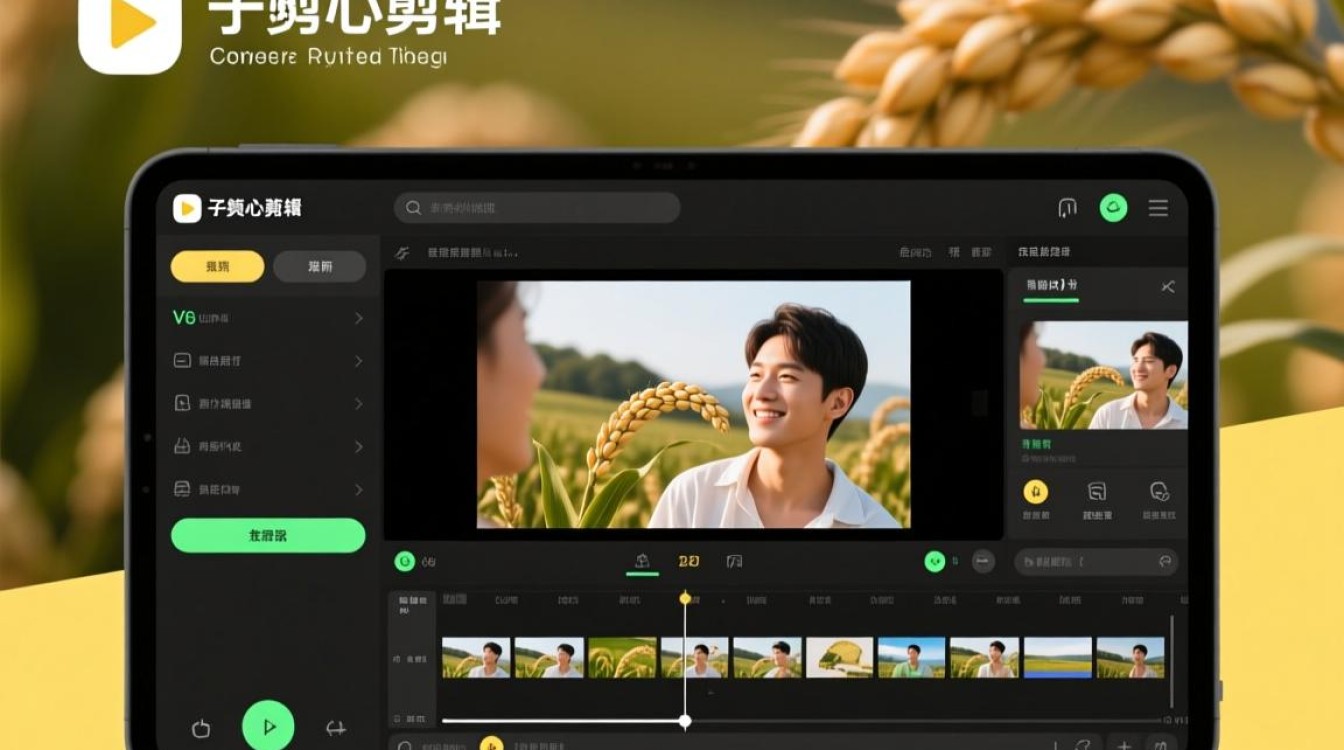Select the yellow pill tab in sidebar
The width and height of the screenshot is (1344, 750).
coord(217,267)
